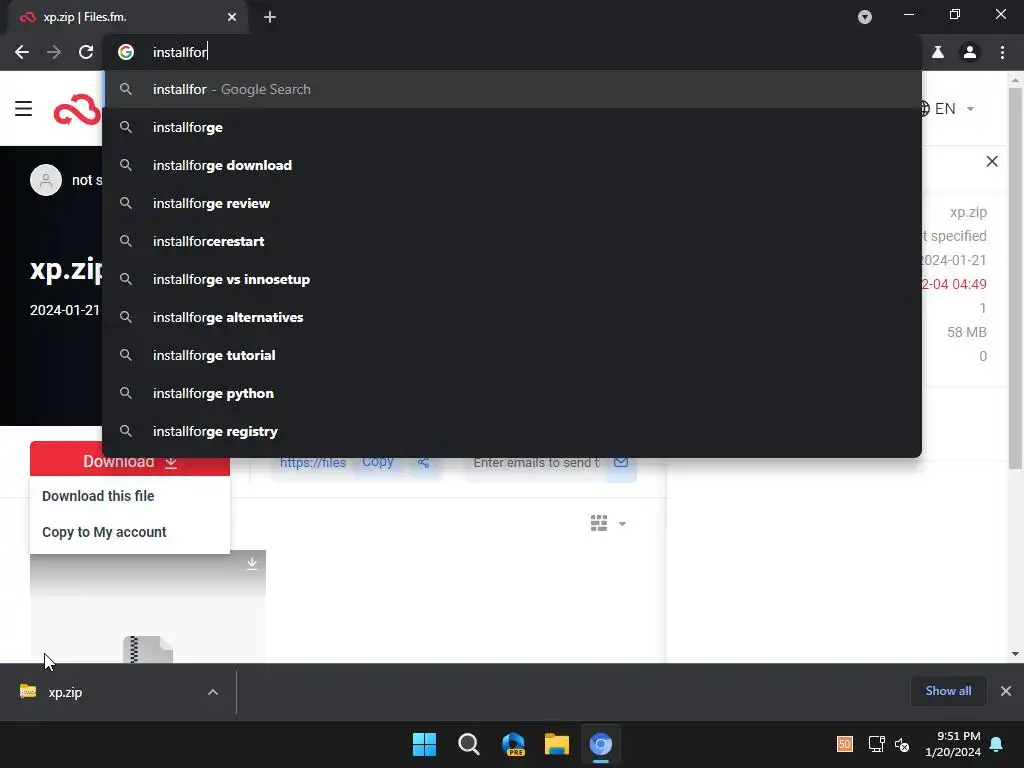Select 'Copy to My account' option

coord(104,532)
